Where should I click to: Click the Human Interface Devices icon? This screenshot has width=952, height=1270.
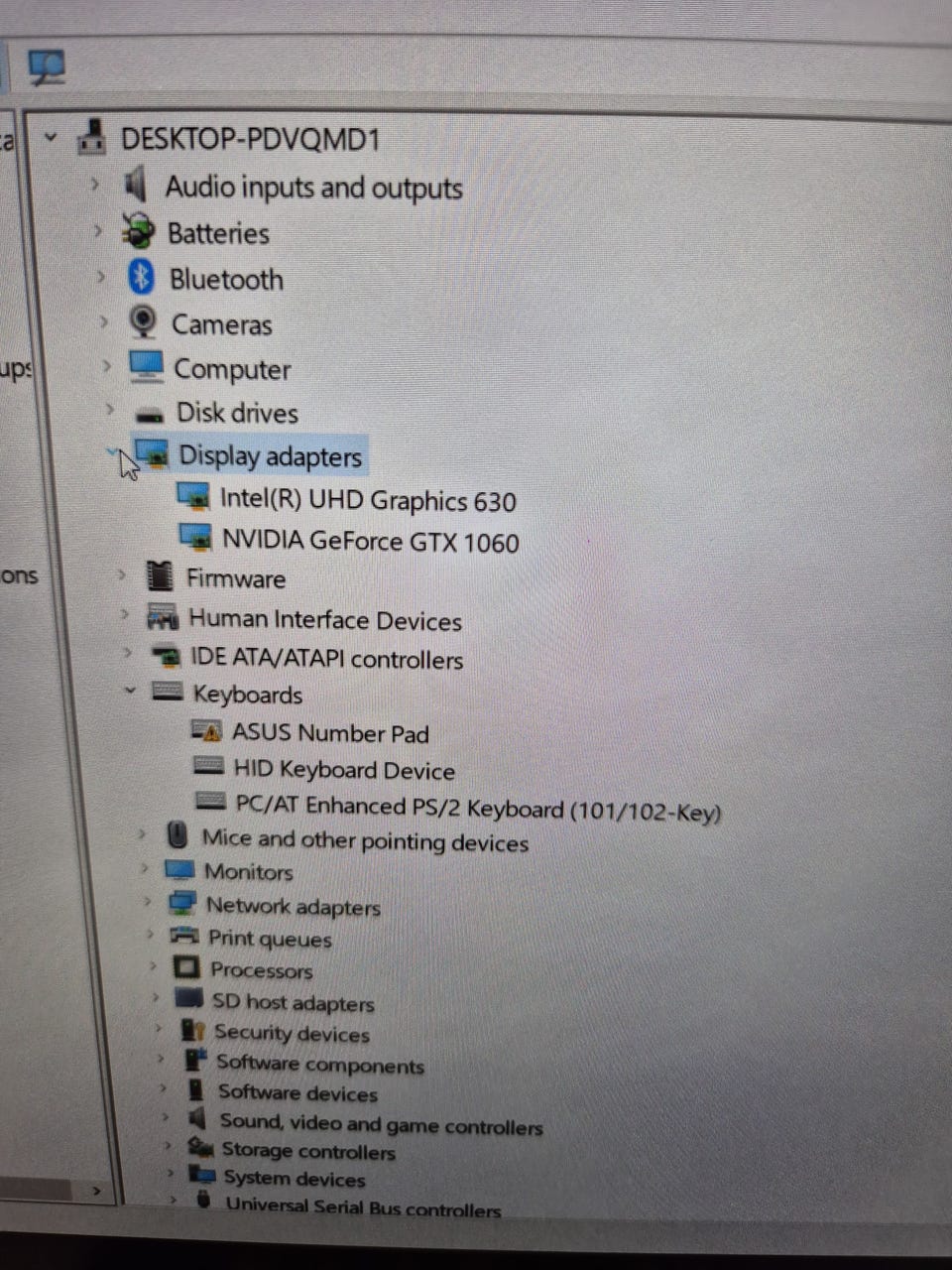click(163, 617)
